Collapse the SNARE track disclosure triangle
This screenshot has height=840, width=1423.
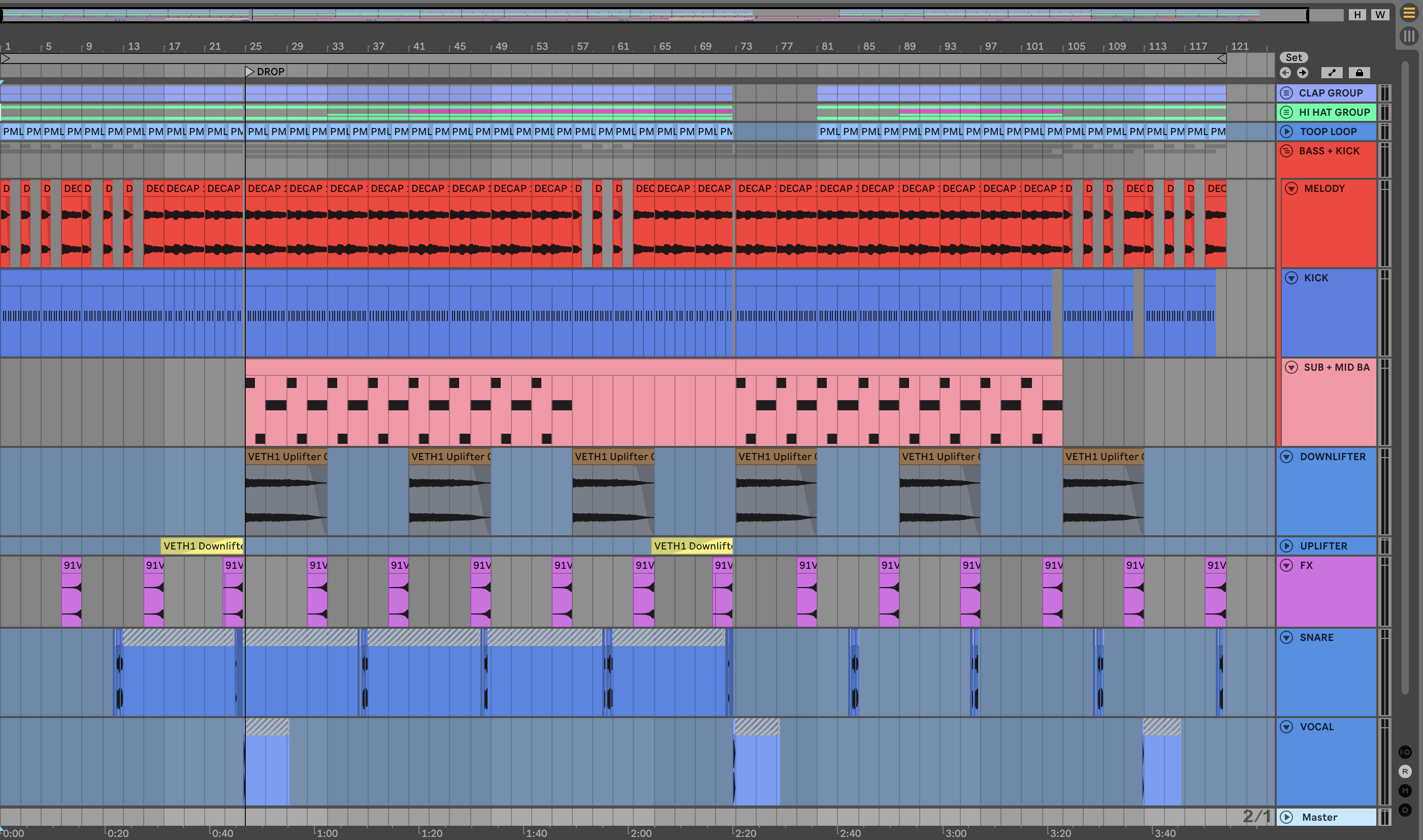click(1286, 637)
